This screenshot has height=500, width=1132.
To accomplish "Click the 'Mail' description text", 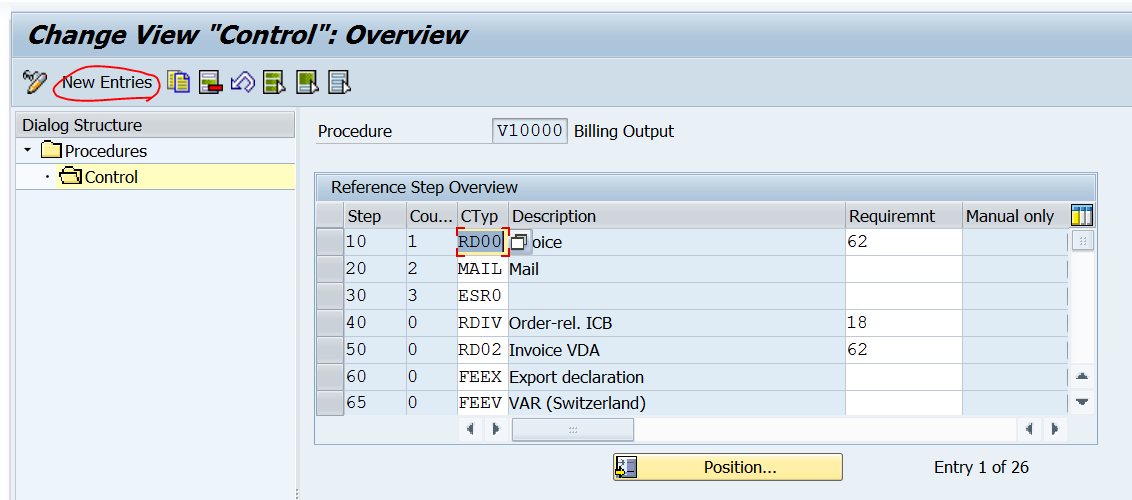I will [525, 270].
